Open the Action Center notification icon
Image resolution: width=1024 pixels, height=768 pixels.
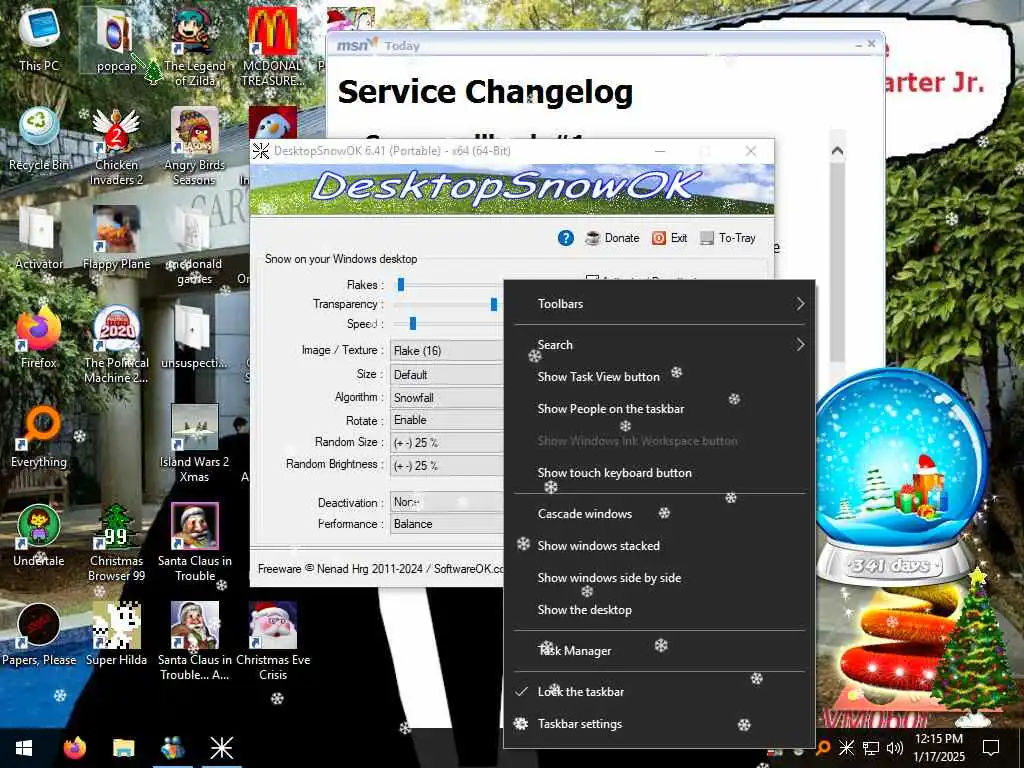pyautogui.click(x=991, y=748)
